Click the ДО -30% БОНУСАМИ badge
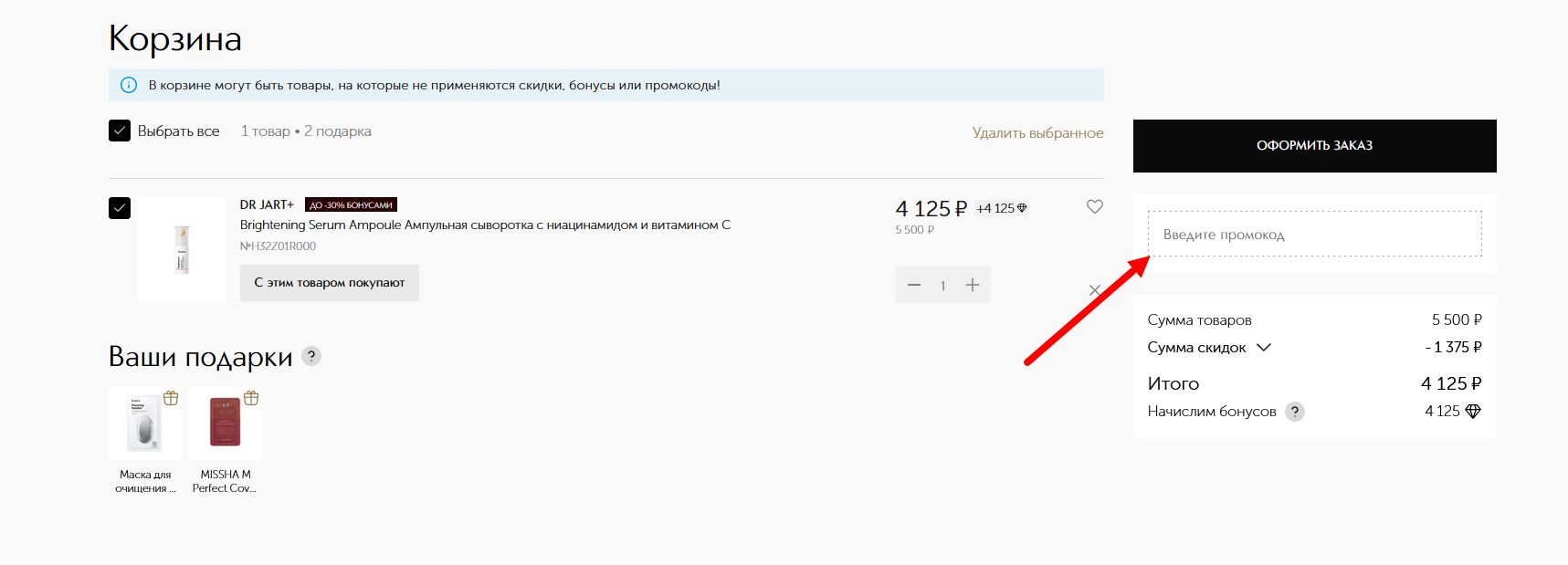This screenshot has height=565, width=1568. point(352,204)
